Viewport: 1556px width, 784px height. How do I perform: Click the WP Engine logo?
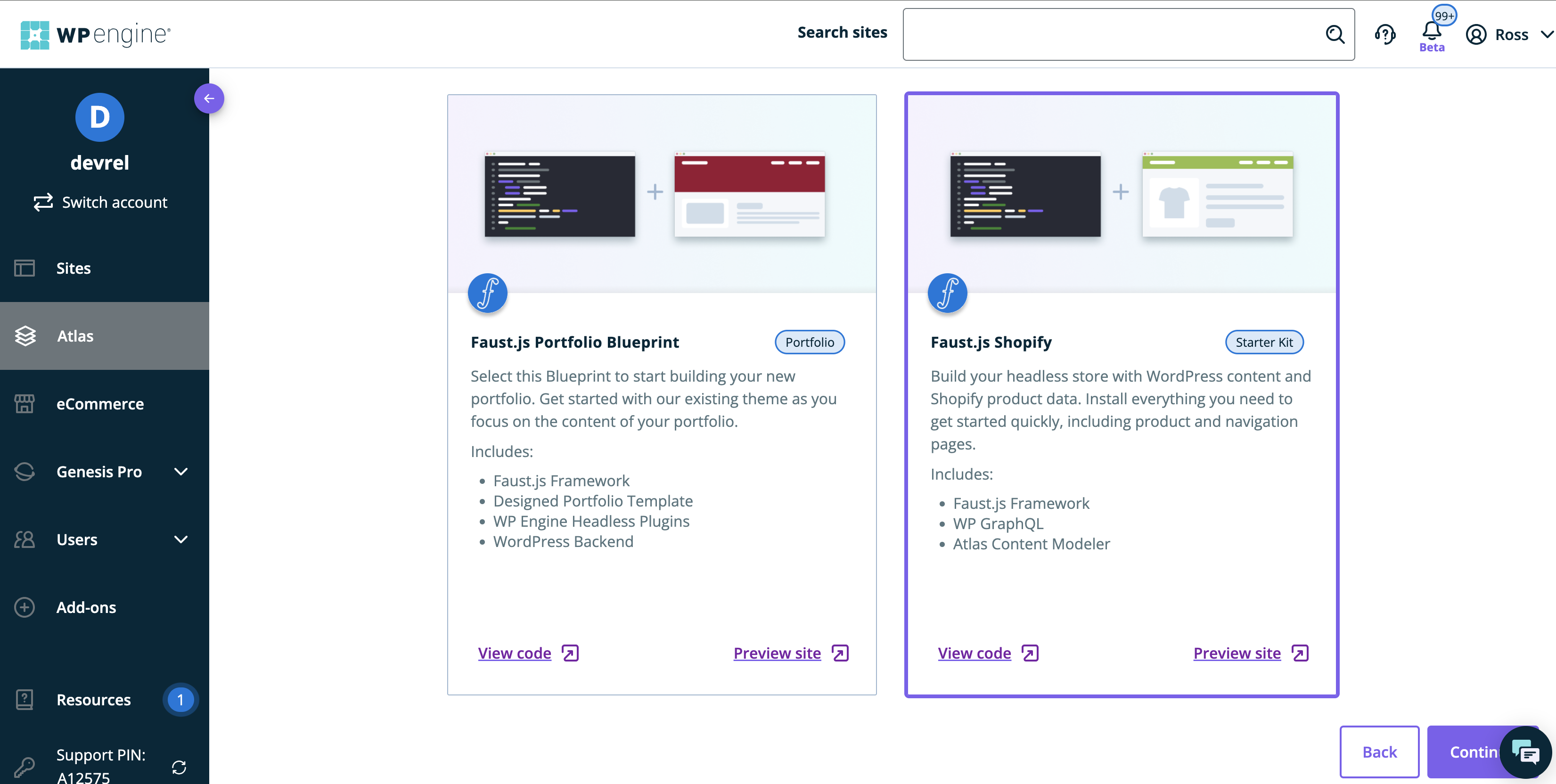[96, 34]
